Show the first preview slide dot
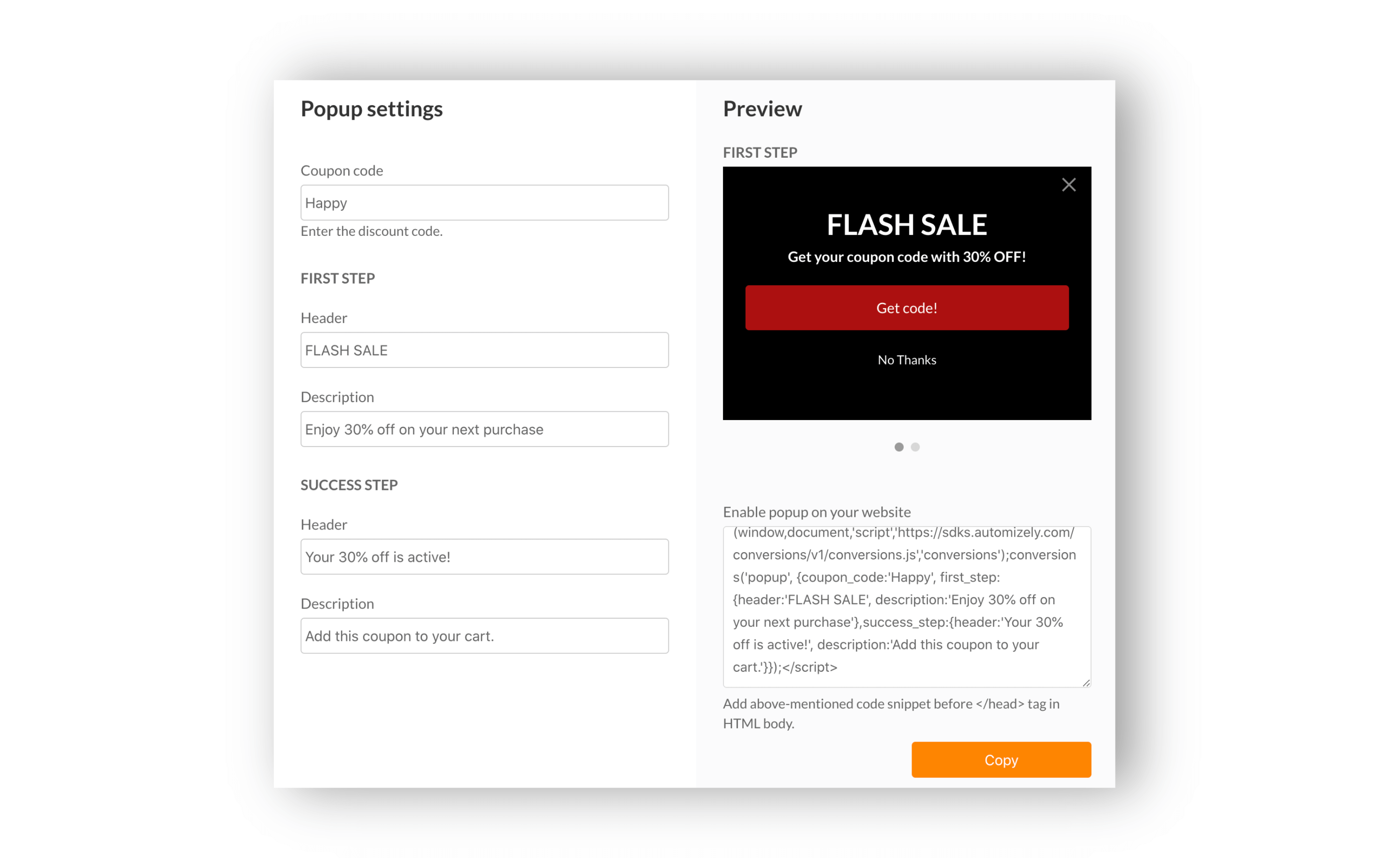Viewport: 1389px width, 868px height. 899,447
